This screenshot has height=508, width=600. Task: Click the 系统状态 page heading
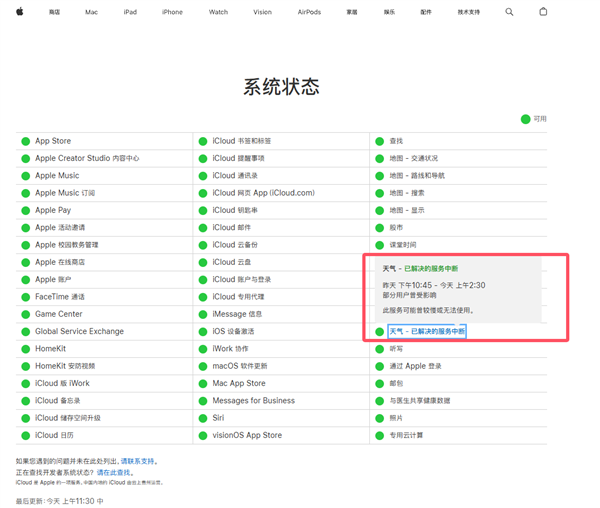coord(281,86)
